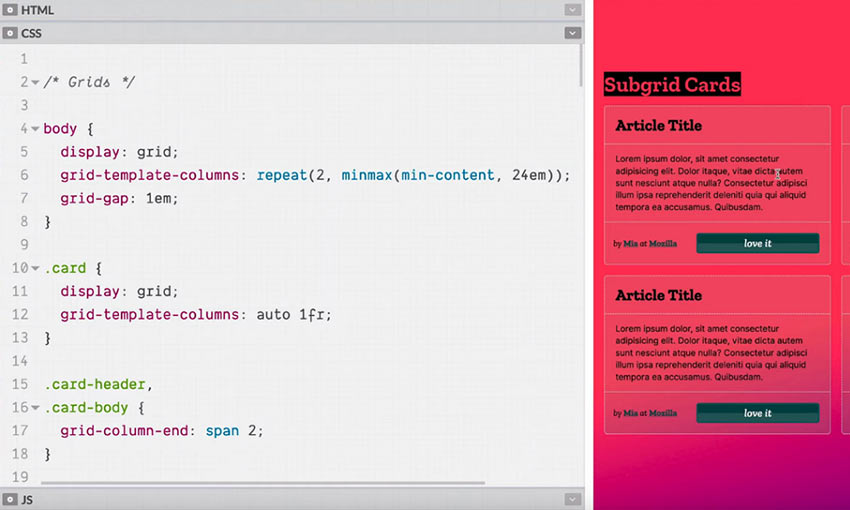
Task: Open the Mozilla link in the second card
Action: coord(663,414)
